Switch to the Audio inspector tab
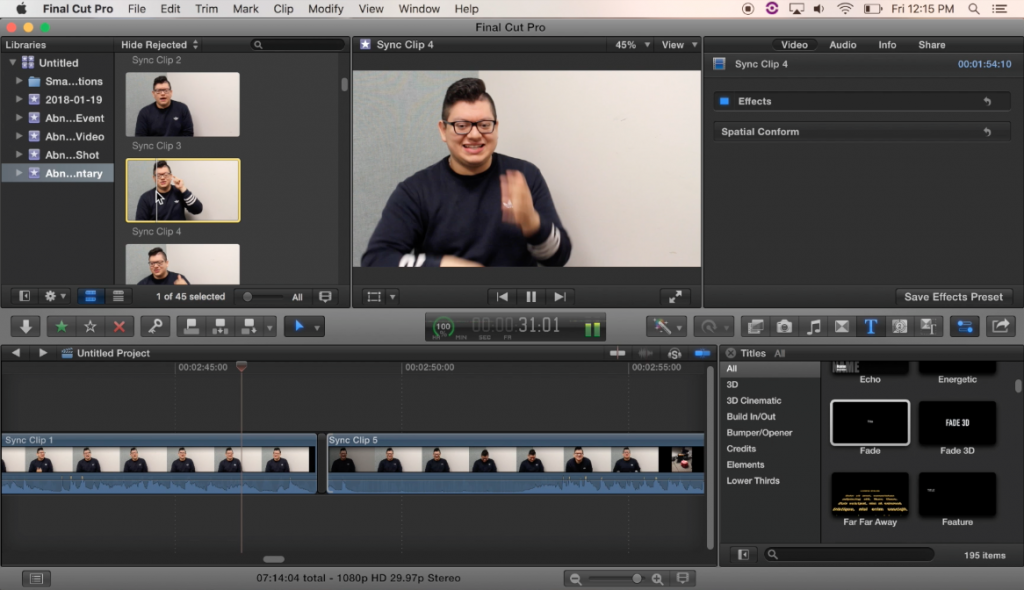The image size is (1024, 590). tap(842, 44)
